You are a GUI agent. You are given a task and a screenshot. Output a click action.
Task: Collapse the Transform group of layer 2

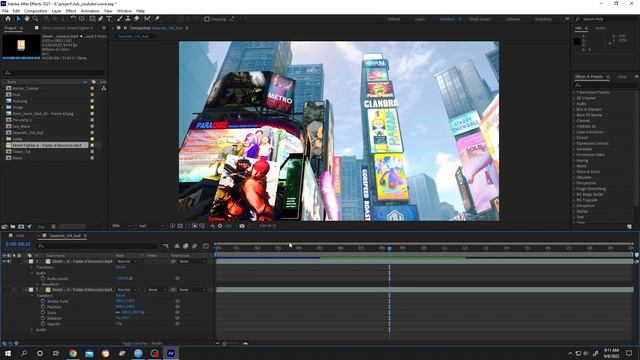(x=32, y=295)
